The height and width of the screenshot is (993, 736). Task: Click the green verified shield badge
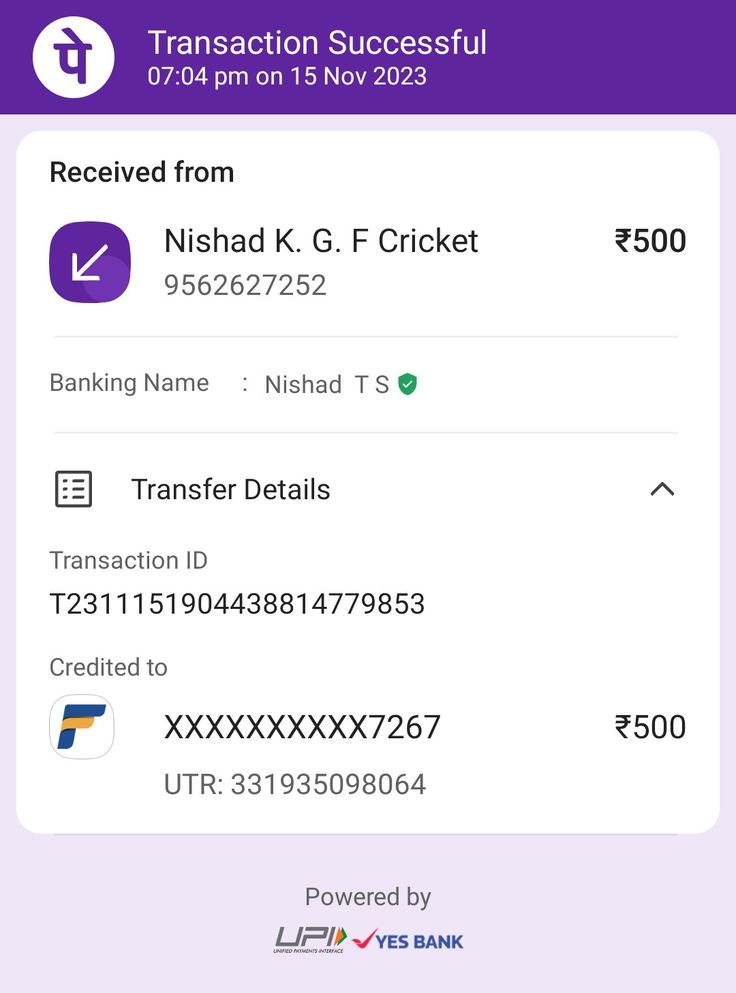(407, 384)
